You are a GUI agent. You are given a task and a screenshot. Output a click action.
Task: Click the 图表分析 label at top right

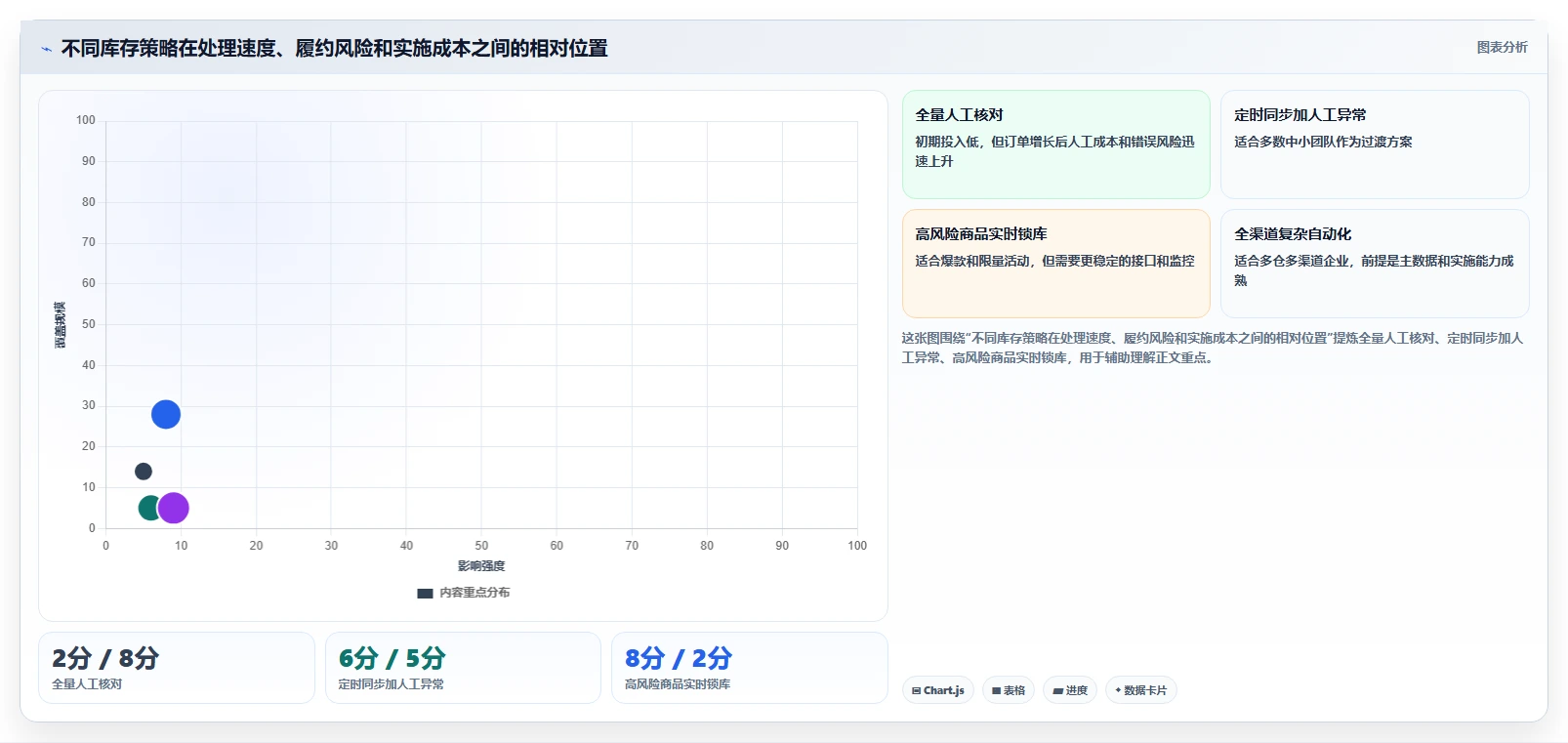tap(1502, 47)
